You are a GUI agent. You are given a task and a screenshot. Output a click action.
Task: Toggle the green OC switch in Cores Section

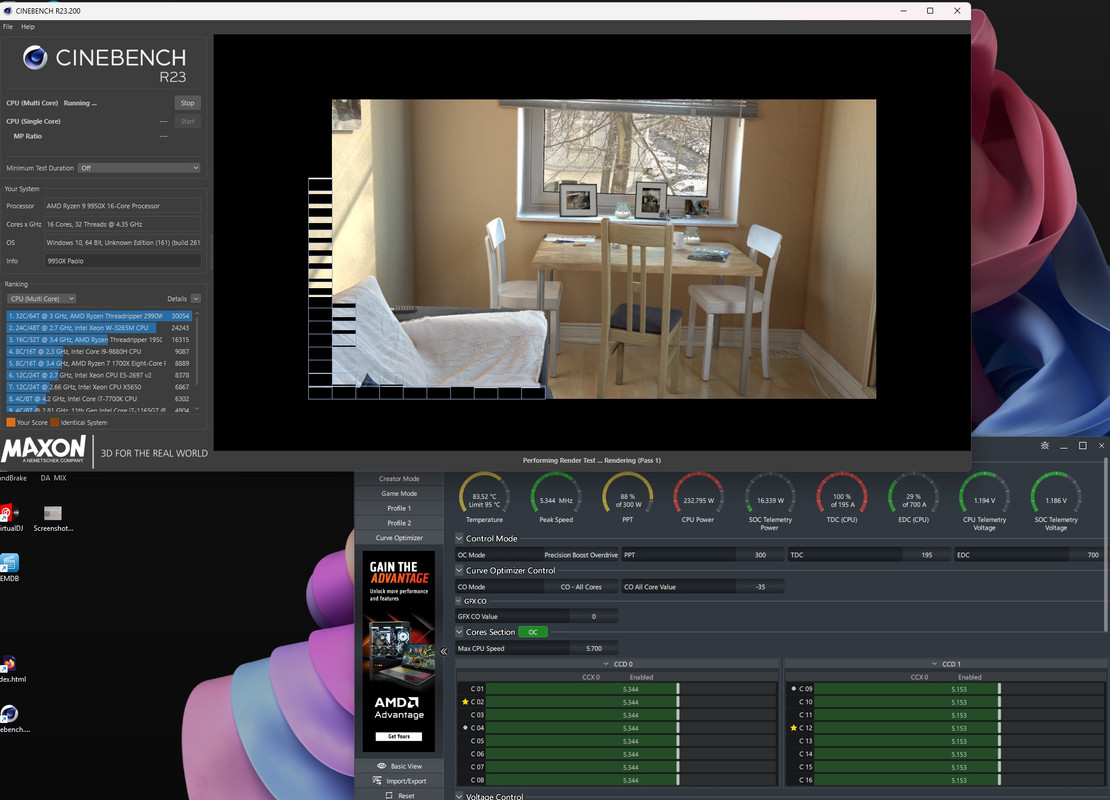pos(533,632)
